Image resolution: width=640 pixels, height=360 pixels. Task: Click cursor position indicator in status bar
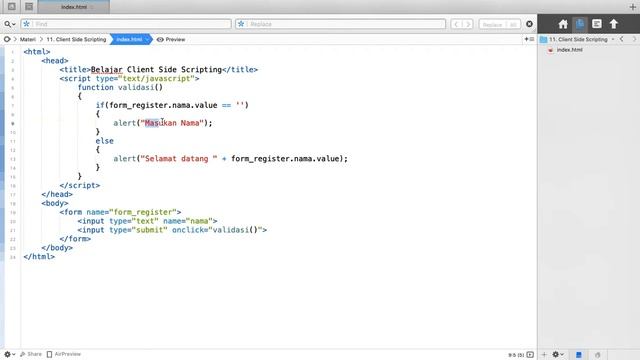[x=516, y=355]
